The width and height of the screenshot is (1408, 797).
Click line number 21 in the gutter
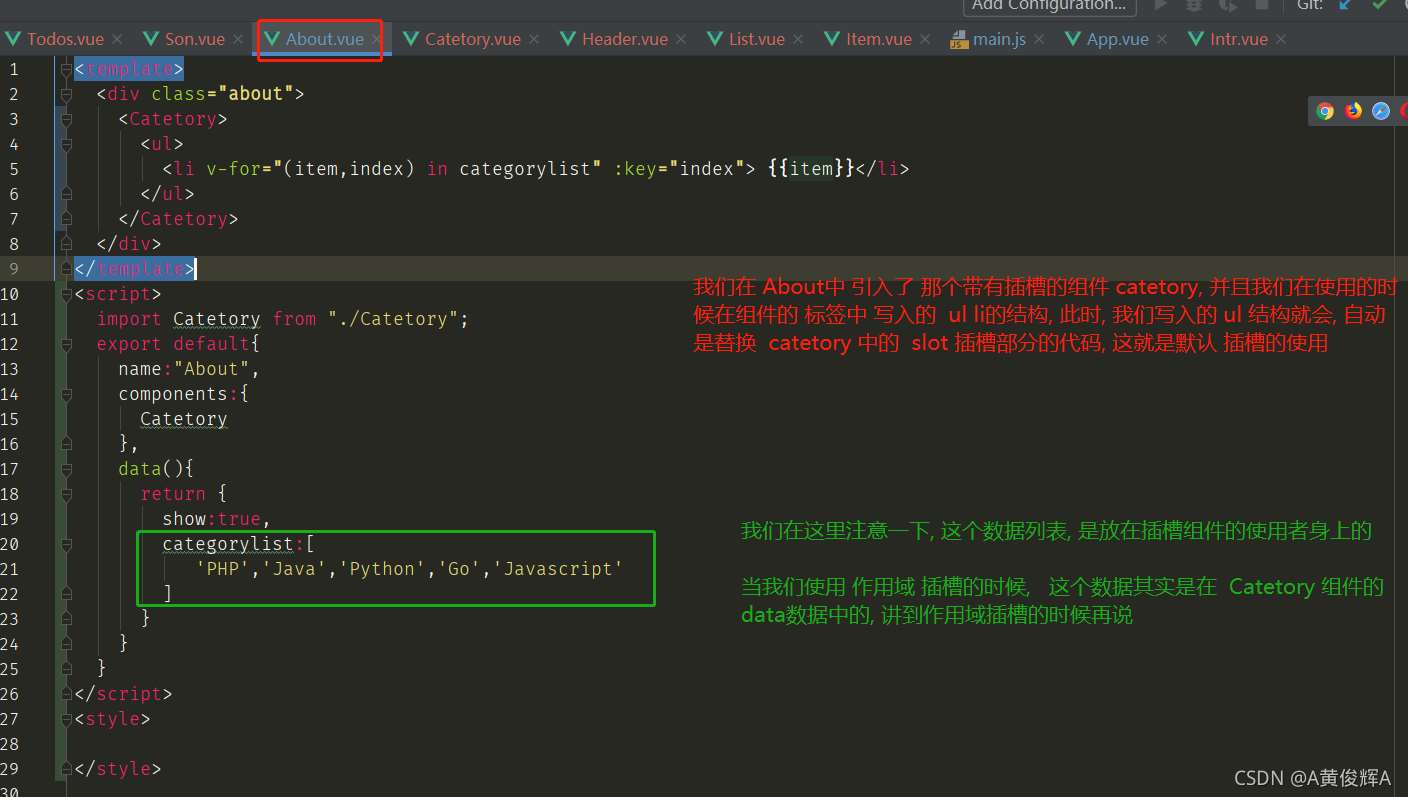coord(9,569)
